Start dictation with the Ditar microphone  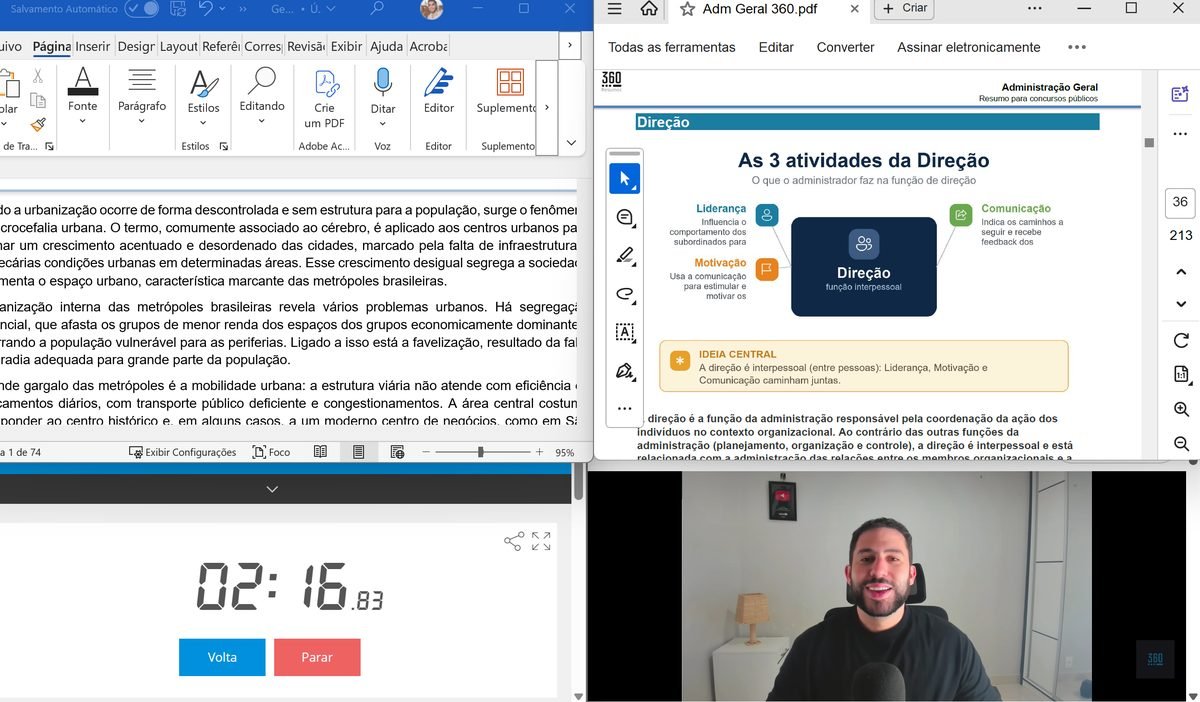tap(383, 97)
